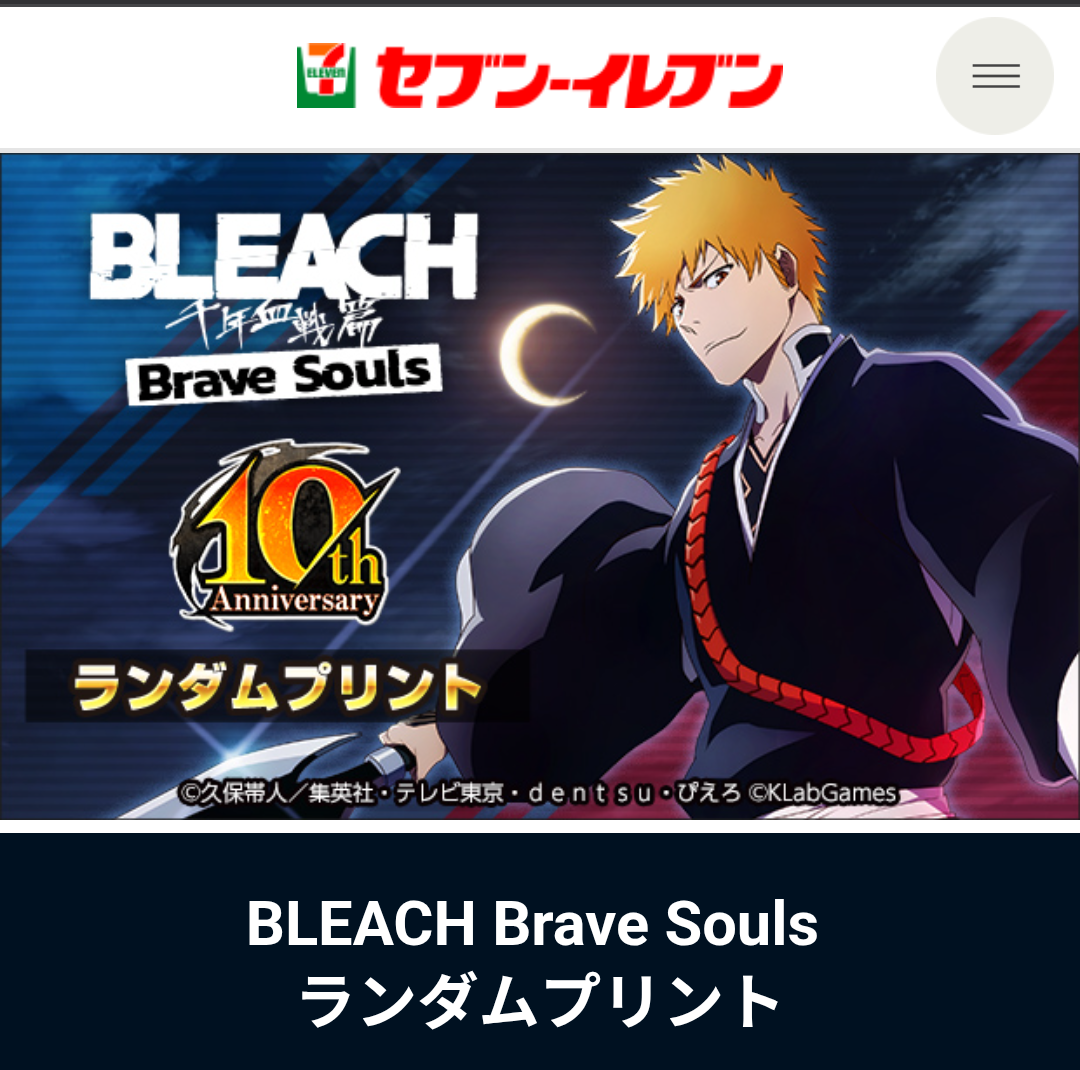This screenshot has height=1070, width=1080.
Task: Click the 10th Anniversary emblem
Action: [x=284, y=533]
